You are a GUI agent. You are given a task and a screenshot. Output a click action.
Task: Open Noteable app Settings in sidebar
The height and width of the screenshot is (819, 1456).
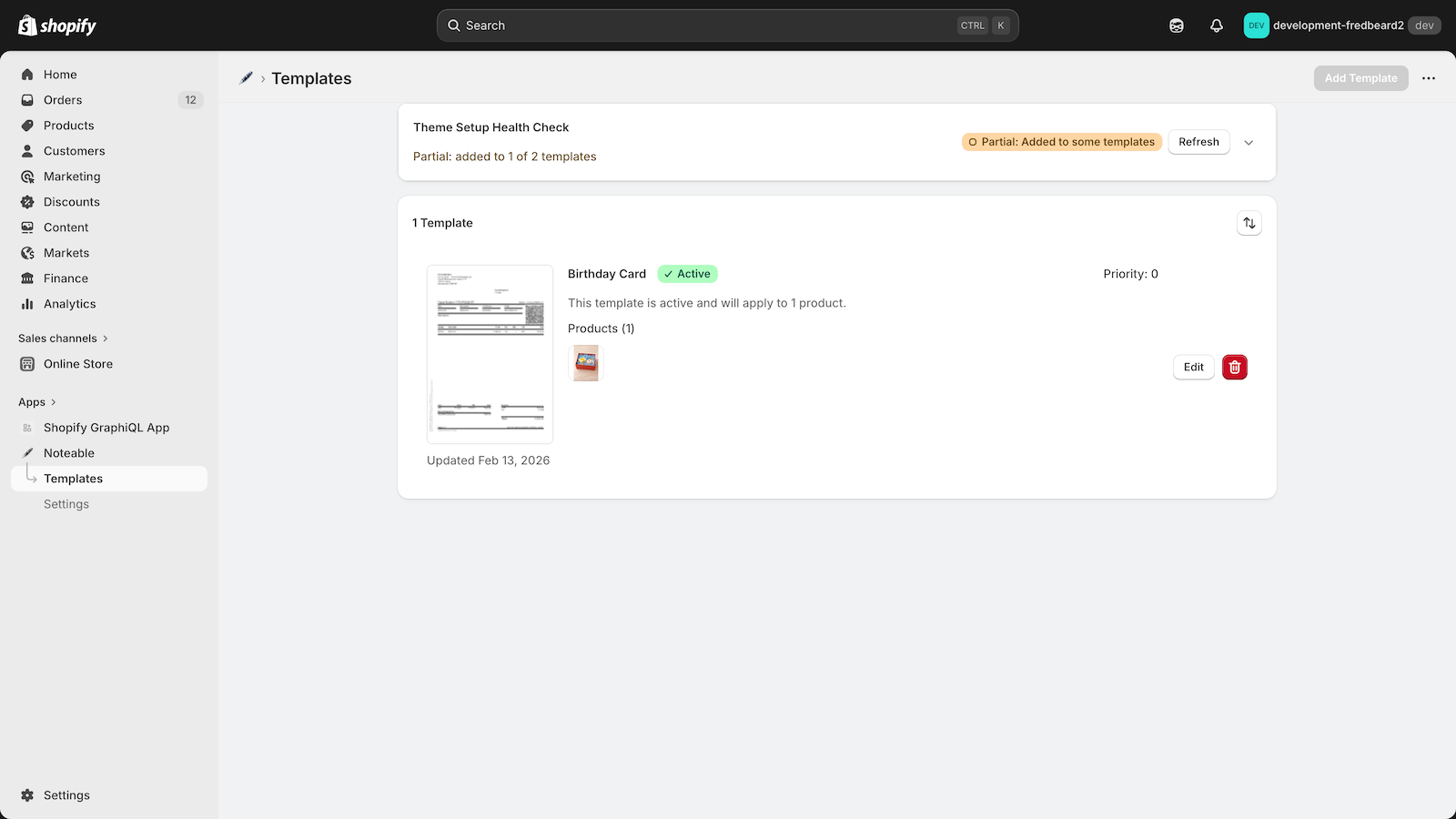pyautogui.click(x=66, y=503)
